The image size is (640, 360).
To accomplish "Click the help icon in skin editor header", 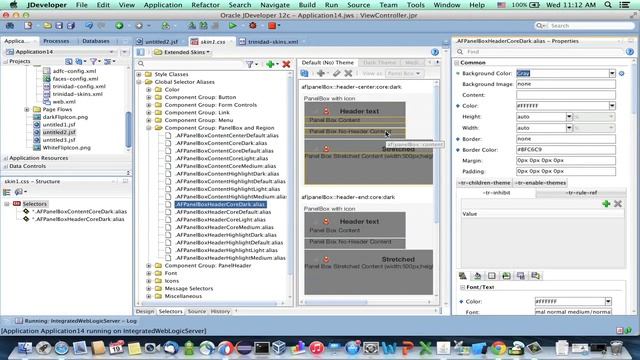I will [x=435, y=52].
